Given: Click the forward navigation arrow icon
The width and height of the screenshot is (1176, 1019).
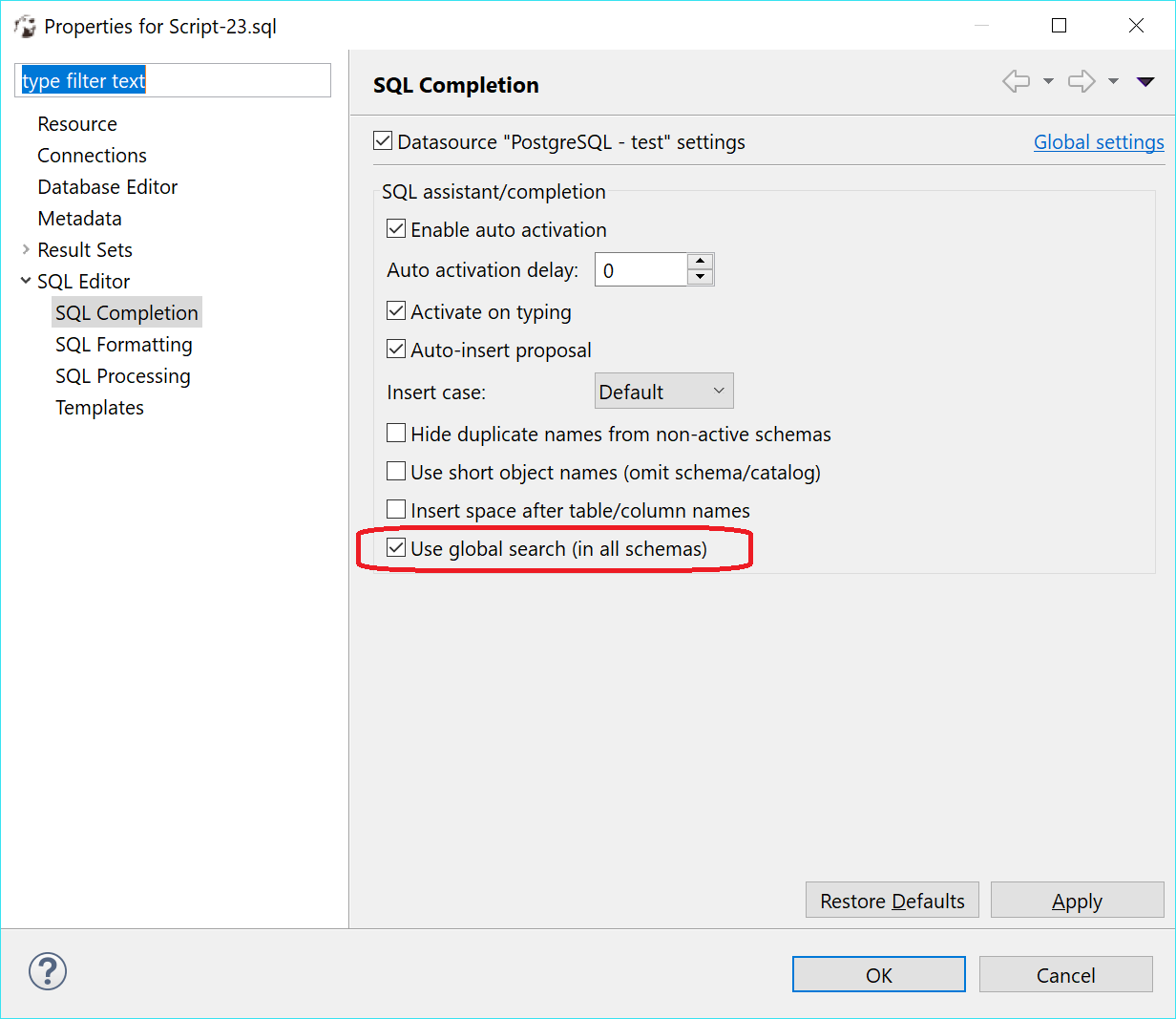Looking at the screenshot, I should coord(1081,81).
